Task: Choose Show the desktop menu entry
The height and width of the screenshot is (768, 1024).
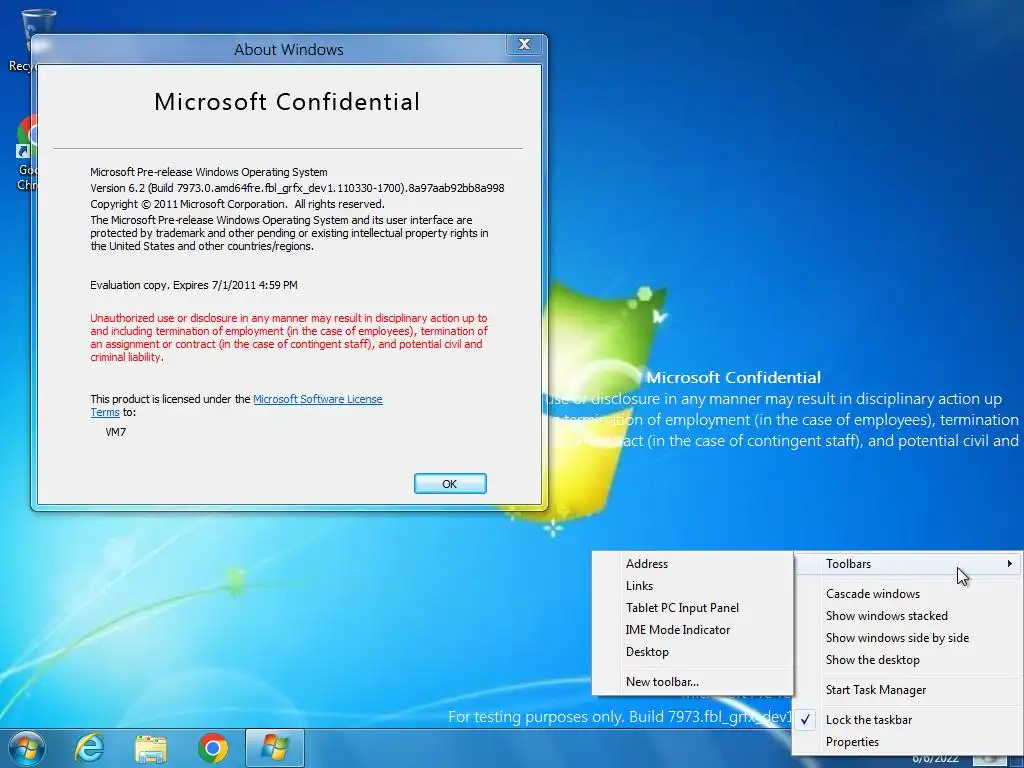Action: (x=908, y=660)
